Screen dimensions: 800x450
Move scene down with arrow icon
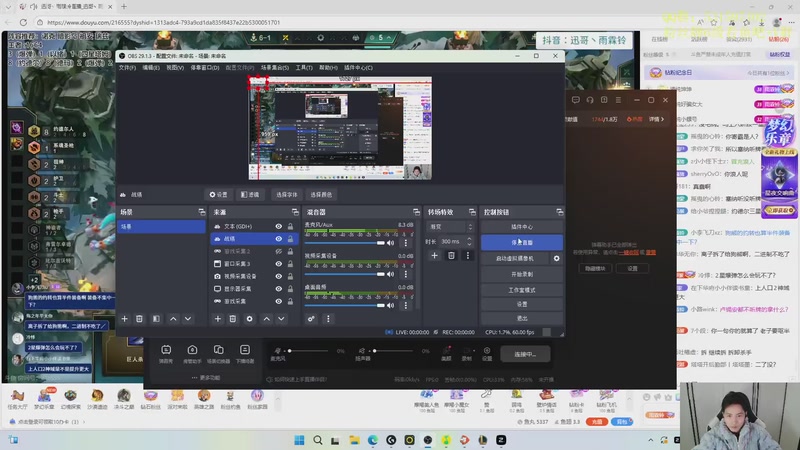[x=188, y=319]
